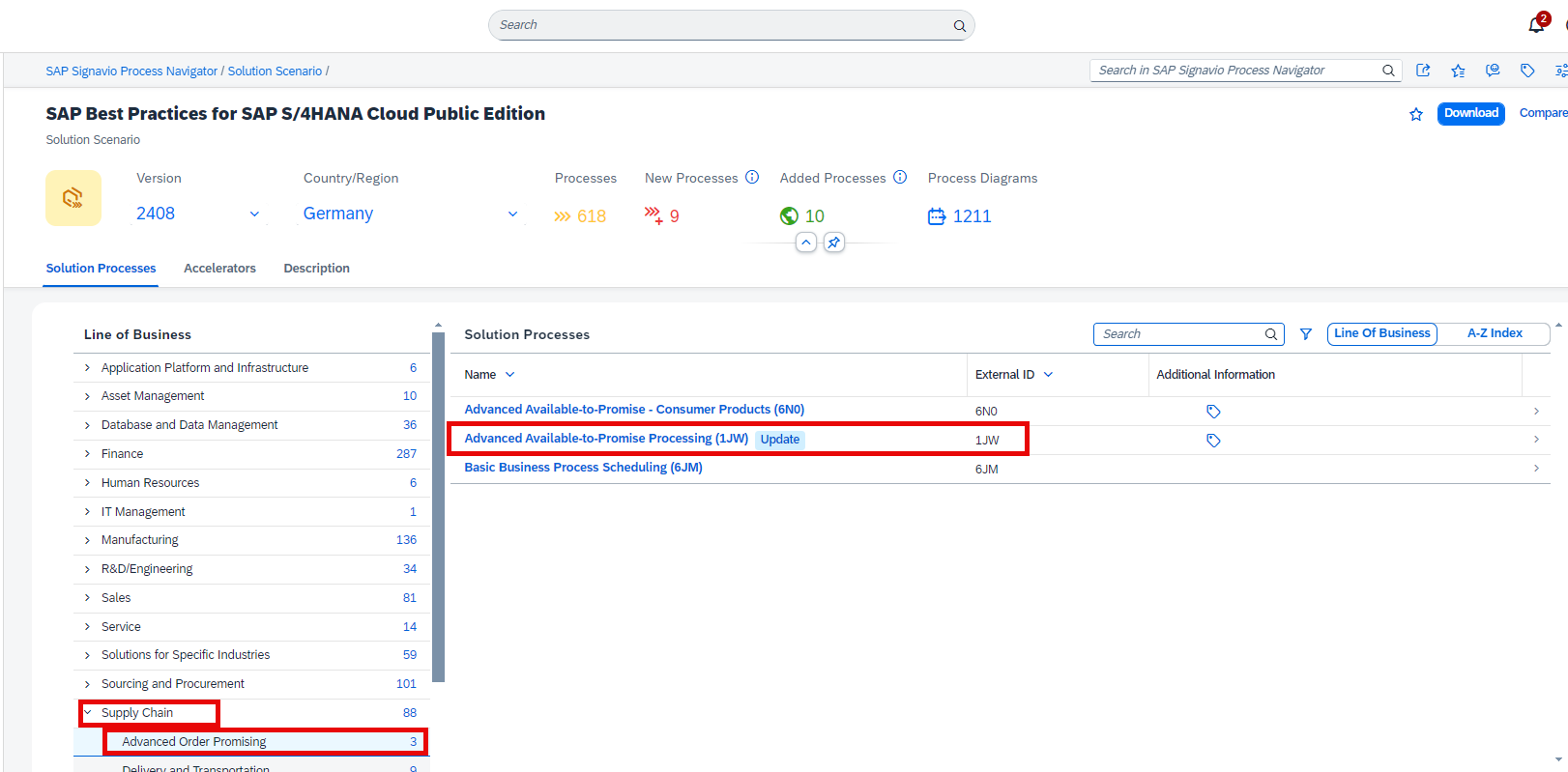Open the Country/Region Germany dropdown
Image resolution: width=1568 pixels, height=772 pixels.
point(411,214)
